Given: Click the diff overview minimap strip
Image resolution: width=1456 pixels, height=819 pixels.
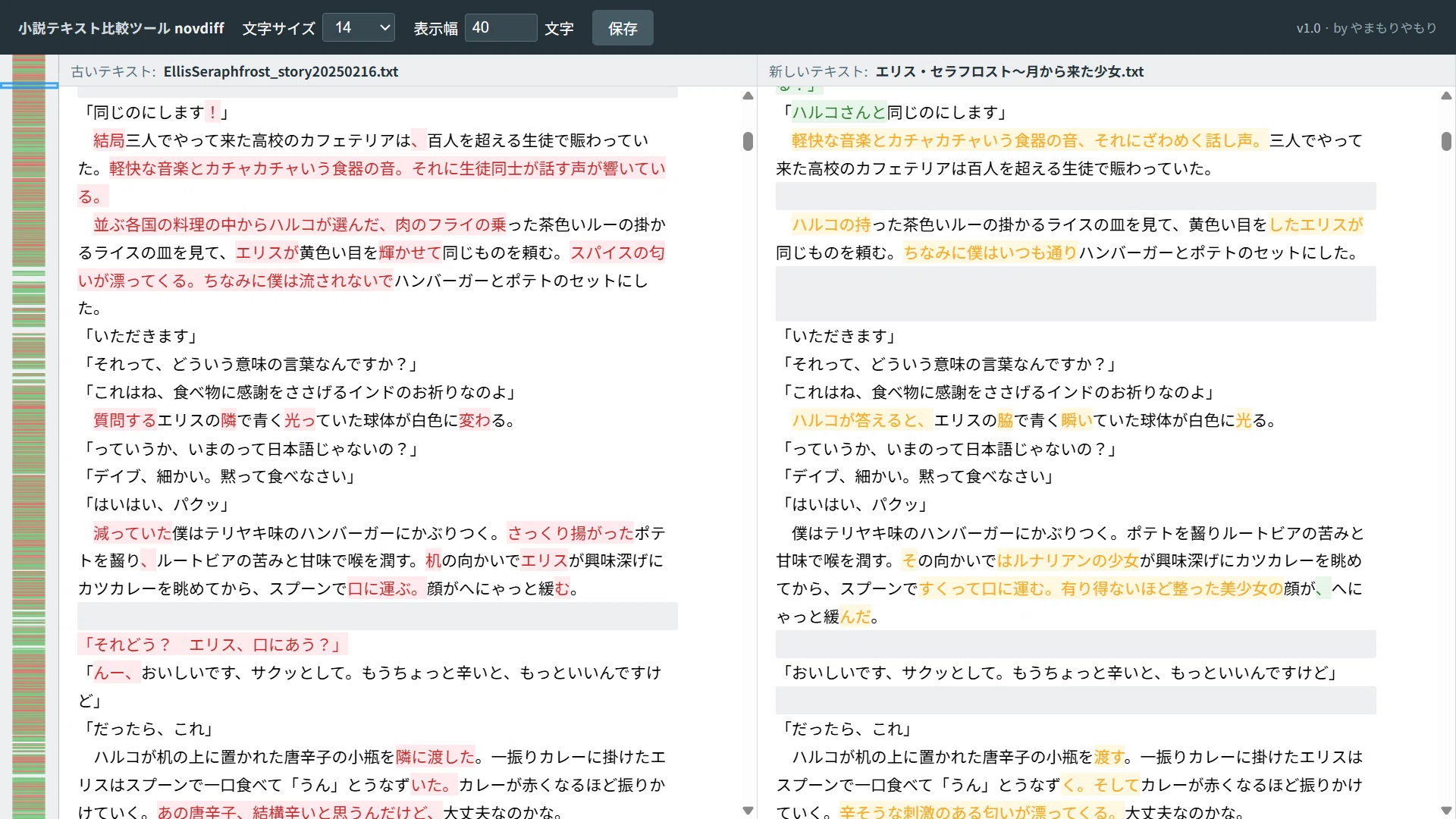Looking at the screenshot, I should click(x=29, y=437).
